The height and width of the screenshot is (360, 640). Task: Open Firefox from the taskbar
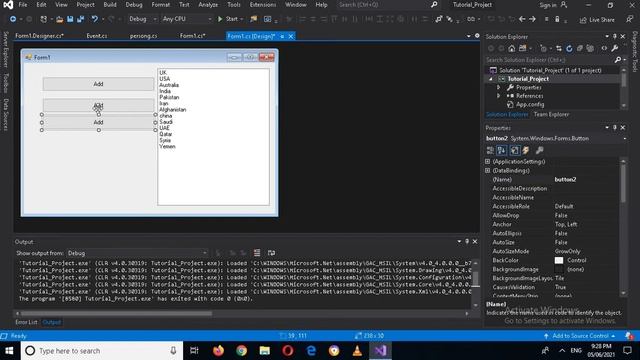(218, 351)
